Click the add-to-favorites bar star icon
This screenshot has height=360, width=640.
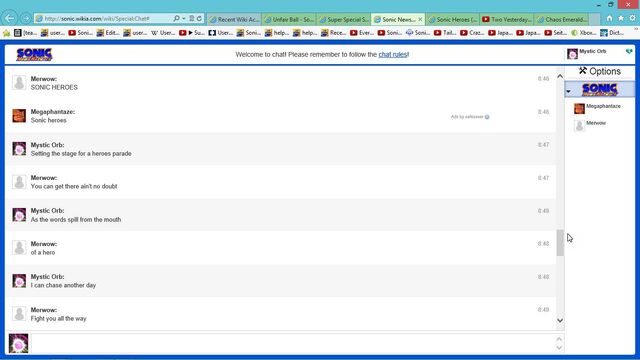click(6, 33)
